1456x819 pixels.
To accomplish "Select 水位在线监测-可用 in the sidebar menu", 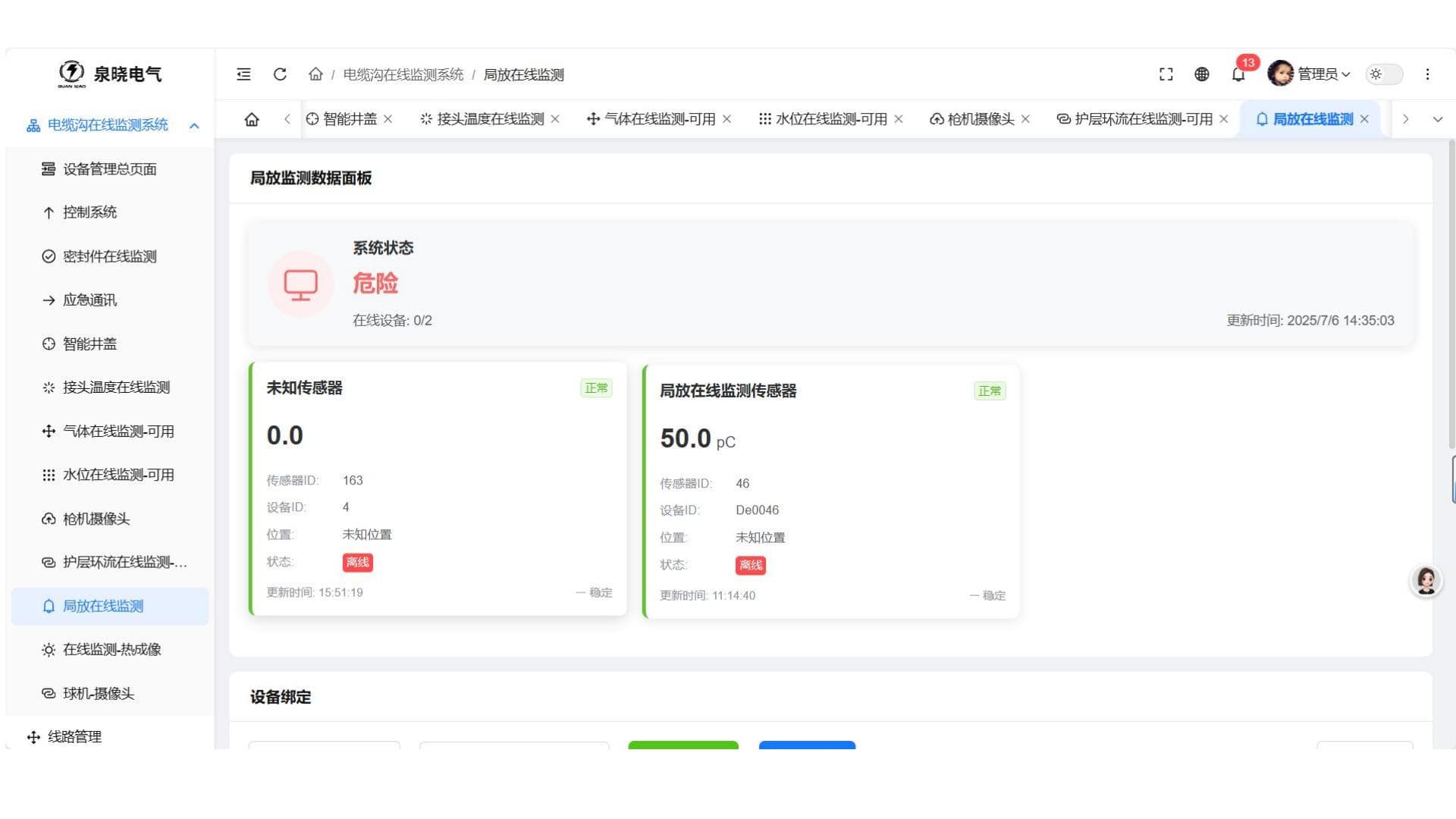I will click(x=110, y=475).
